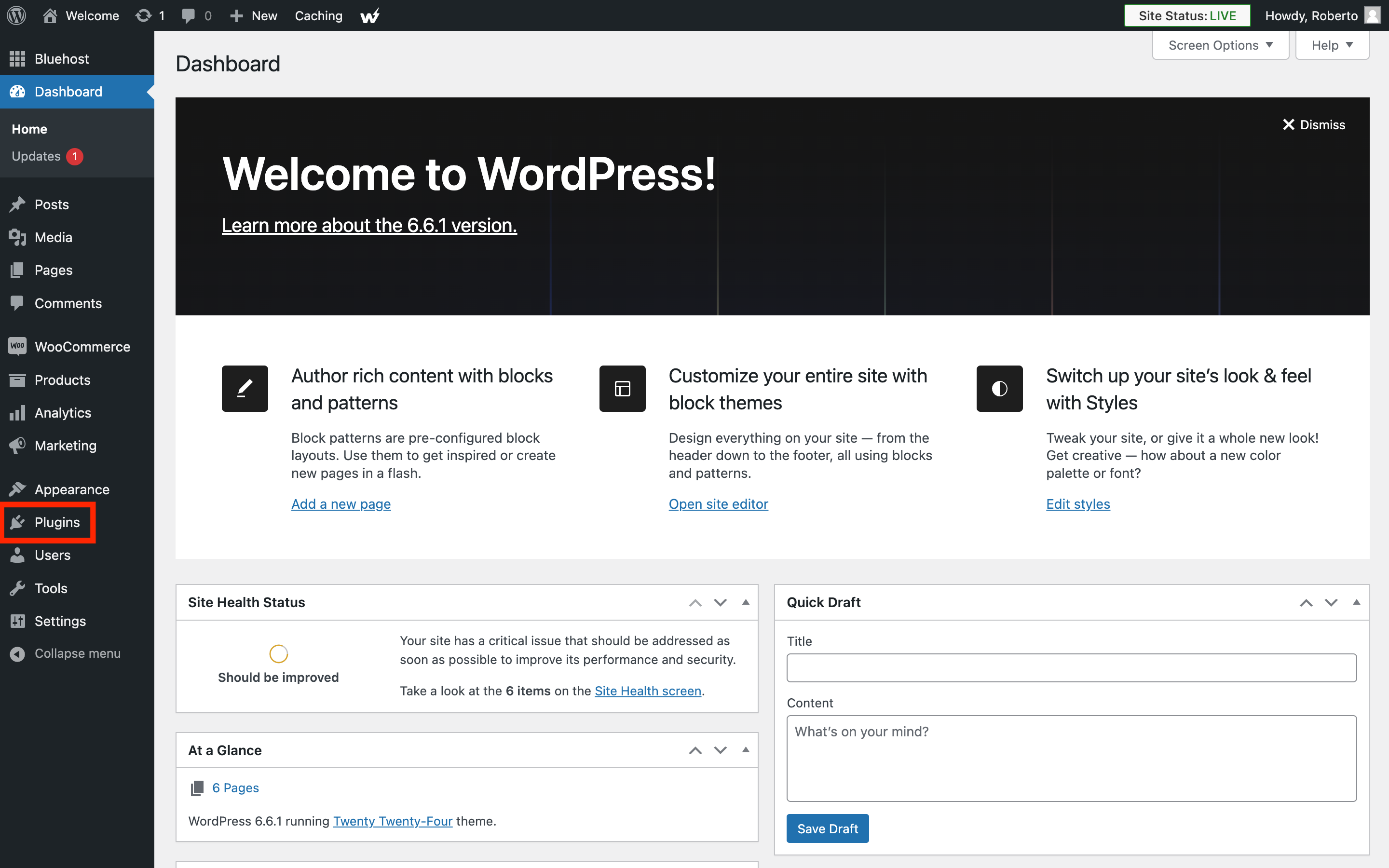Follow the Edit styles link
This screenshot has height=868, width=1389.
coord(1077,504)
